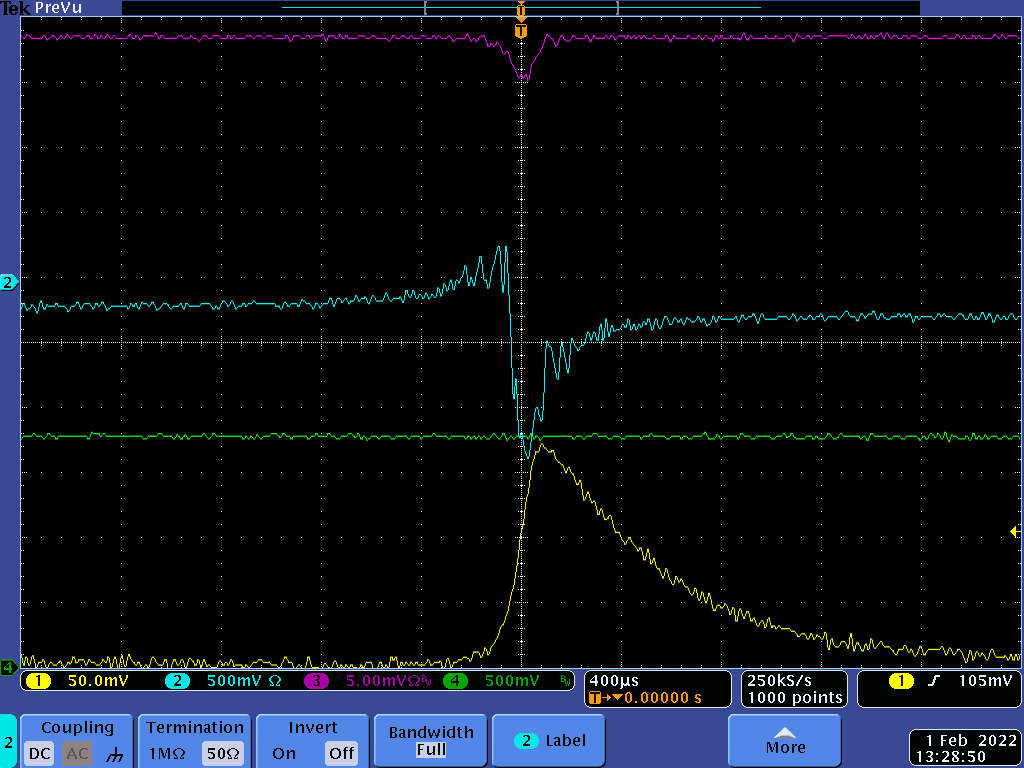This screenshot has height=768, width=1024.
Task: Expand the More menu
Action: [x=785, y=741]
